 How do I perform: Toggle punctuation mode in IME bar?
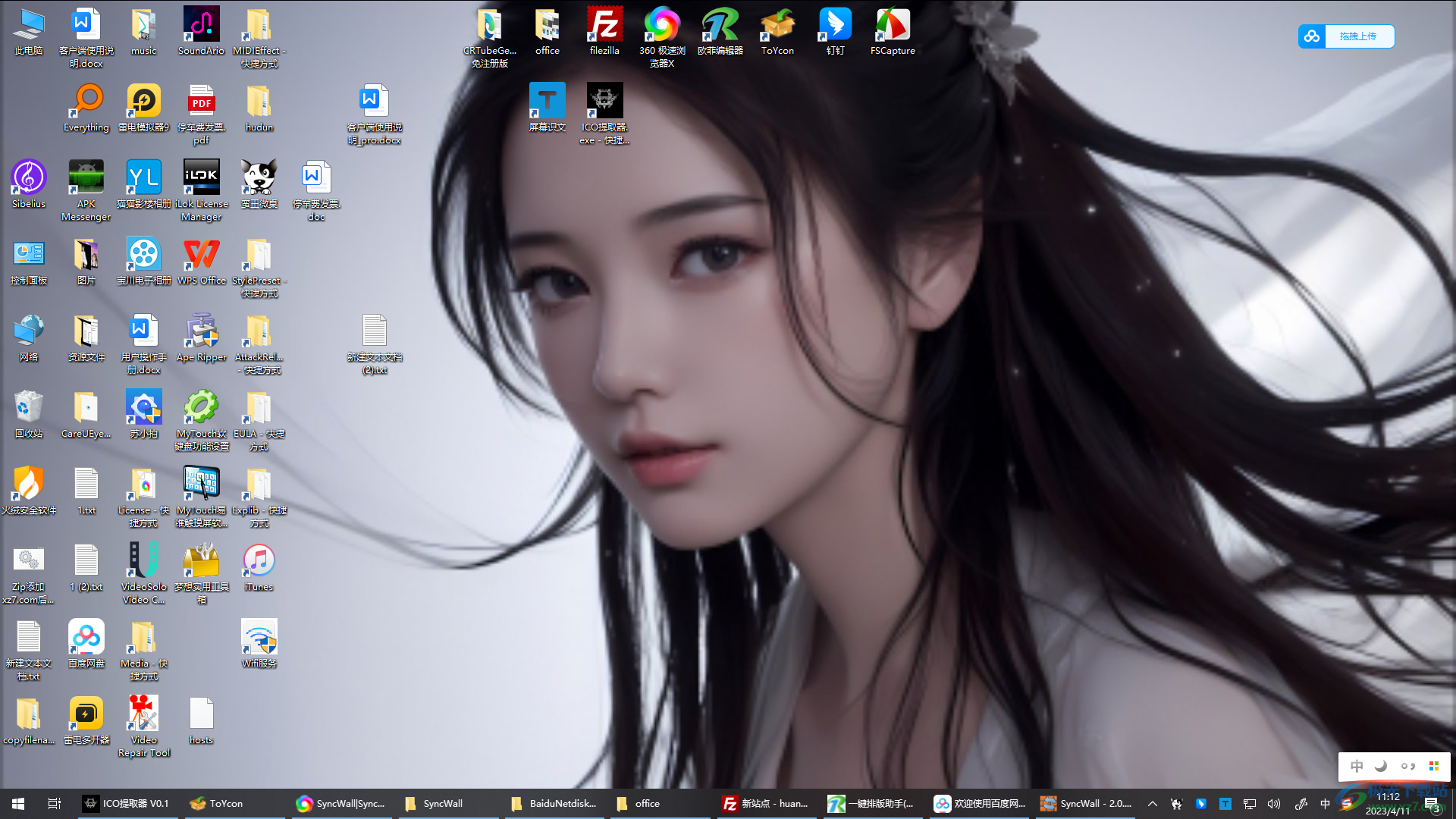tap(1408, 766)
